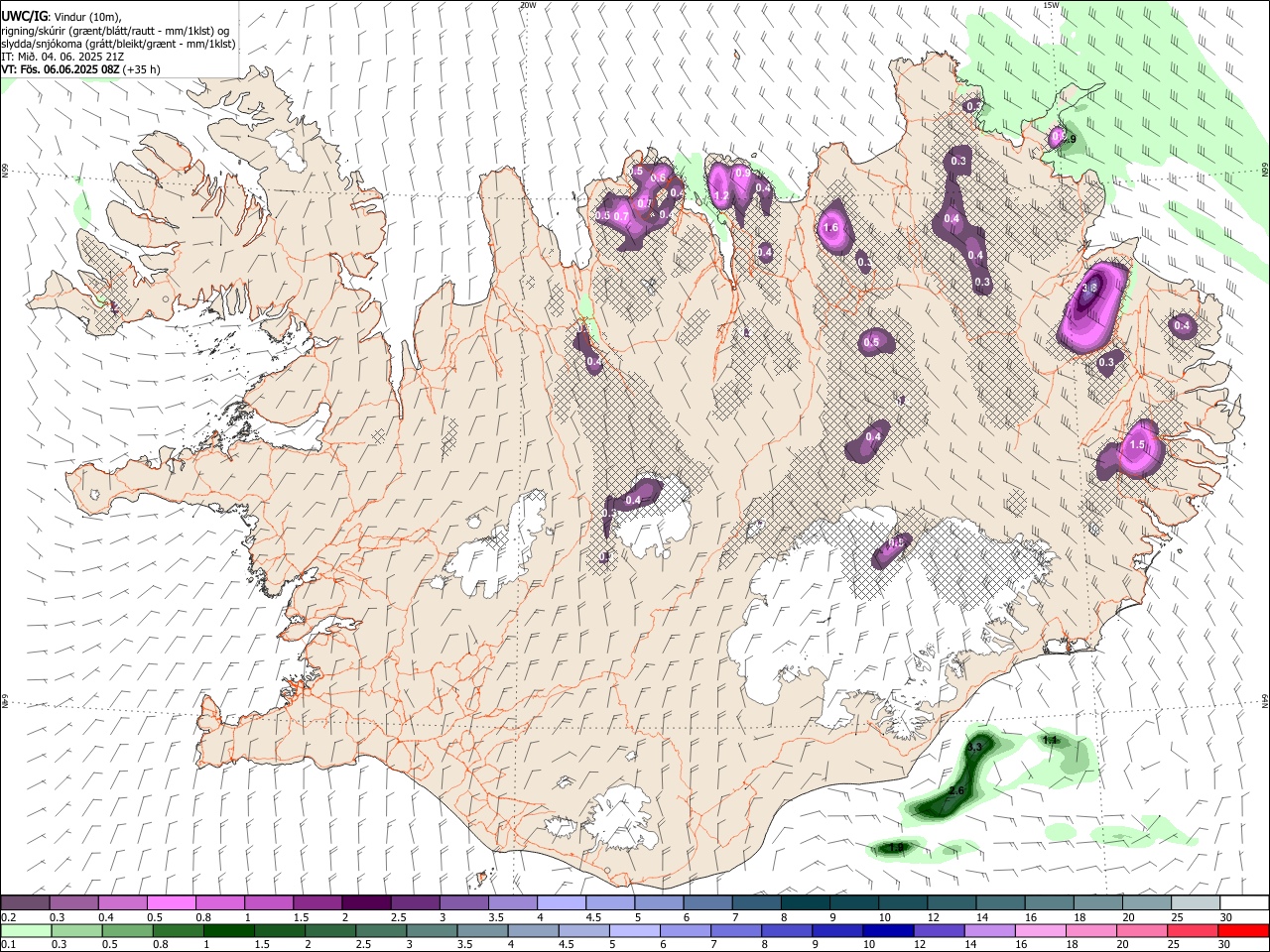Click the 2.6 rain value in the dark green area

956,790
